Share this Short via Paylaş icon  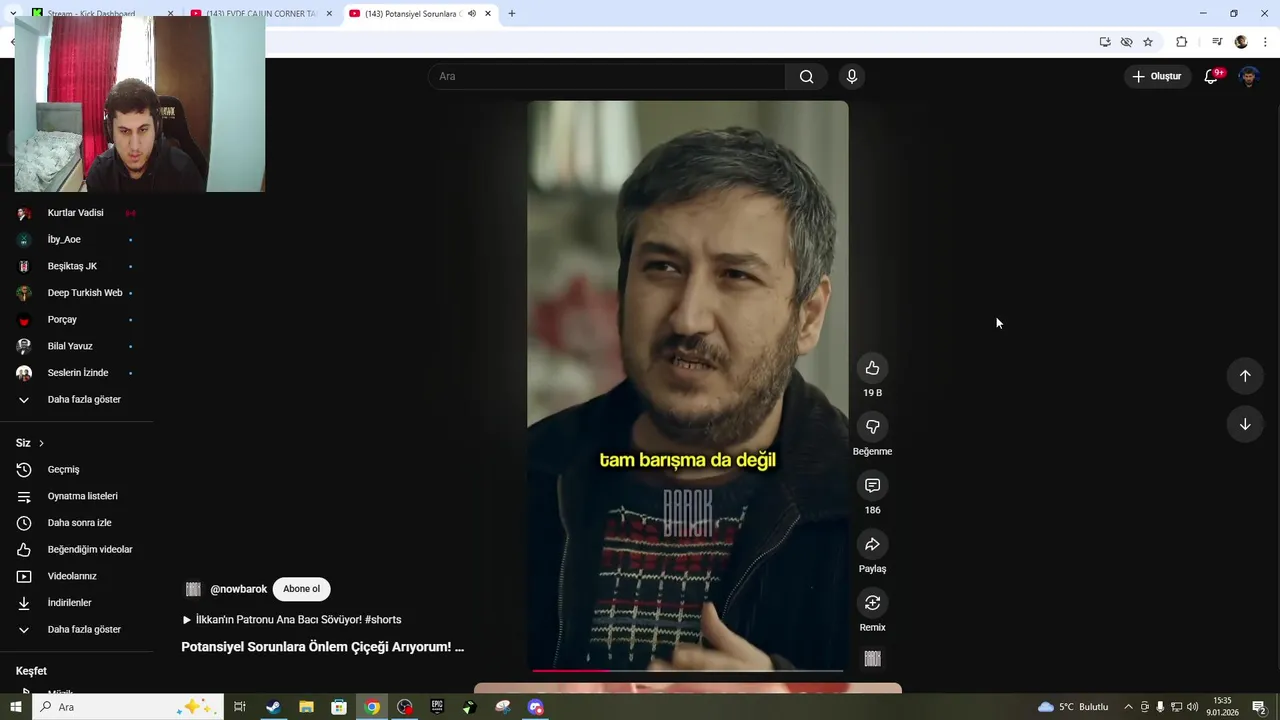click(x=872, y=544)
